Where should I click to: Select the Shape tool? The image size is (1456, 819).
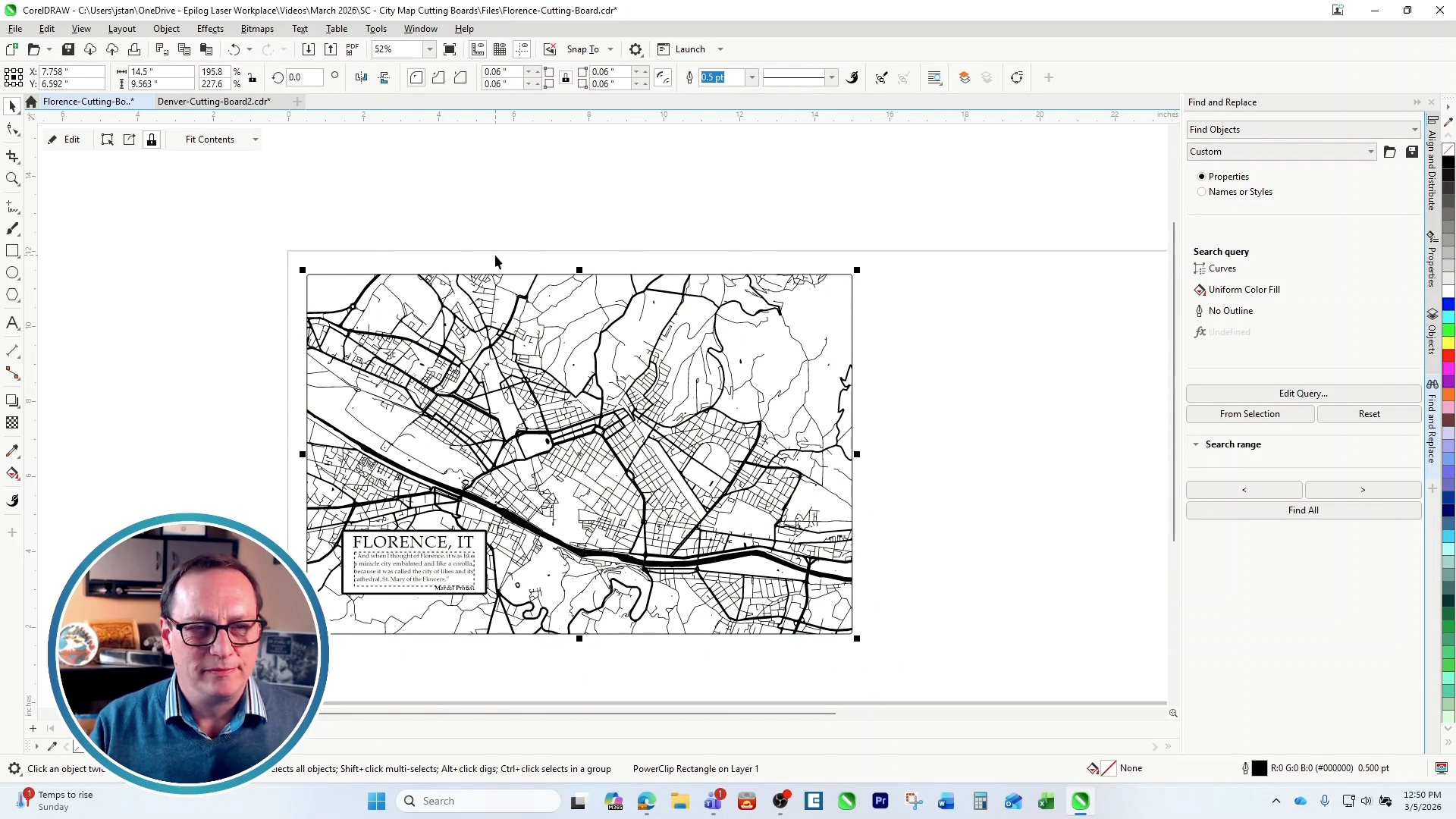12,129
